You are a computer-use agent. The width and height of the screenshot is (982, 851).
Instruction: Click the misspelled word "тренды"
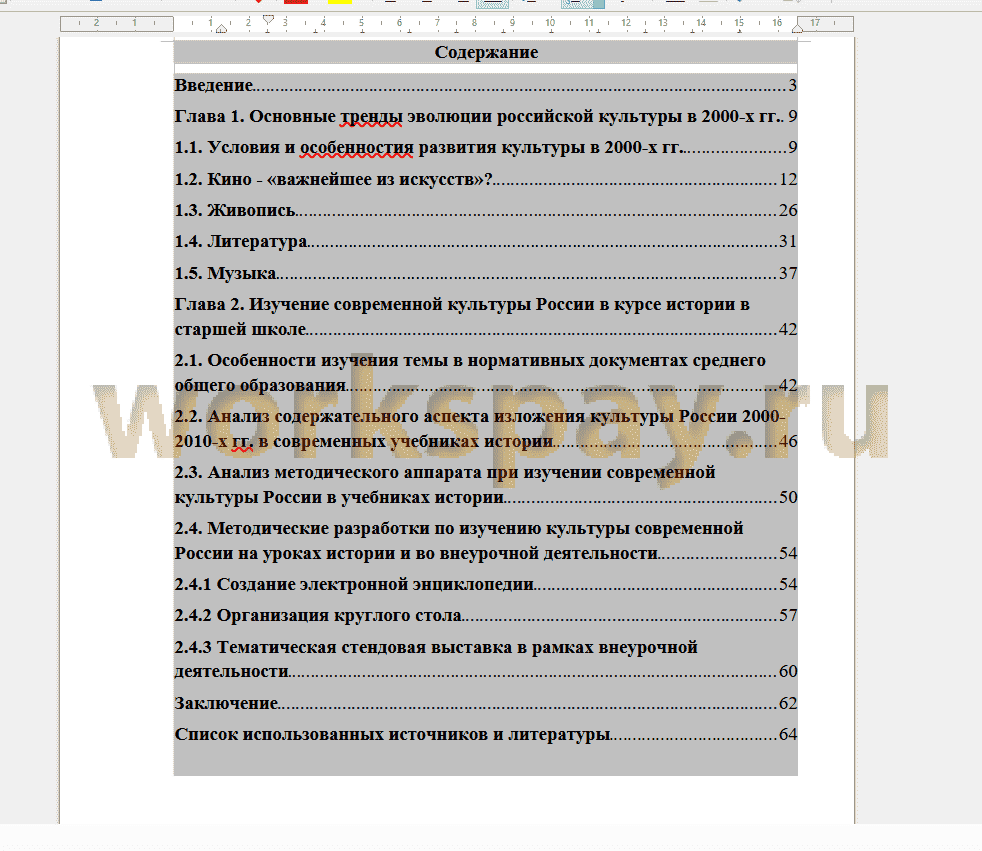pos(371,116)
